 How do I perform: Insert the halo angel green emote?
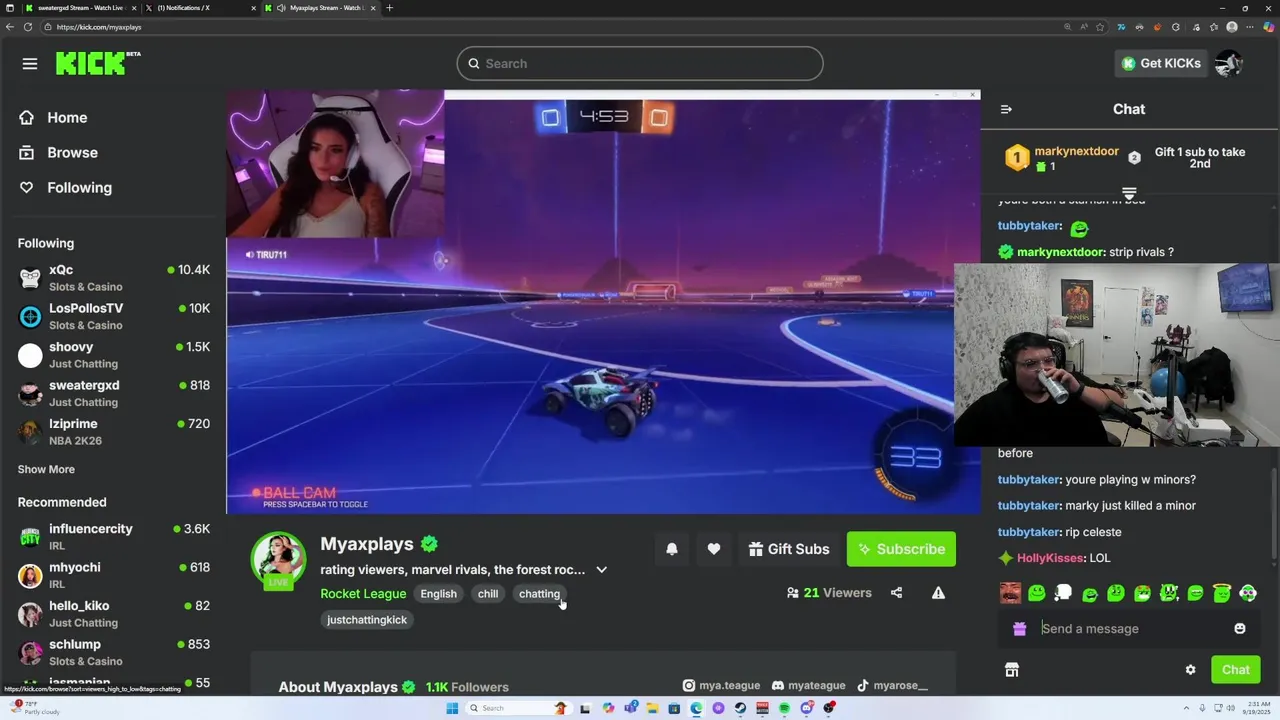pyautogui.click(x=1221, y=593)
